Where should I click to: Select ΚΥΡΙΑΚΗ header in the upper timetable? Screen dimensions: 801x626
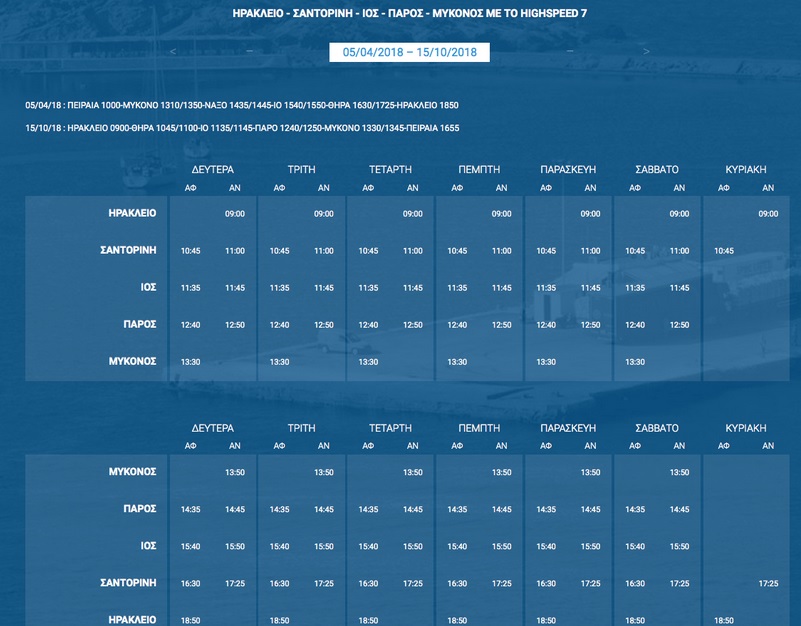click(x=746, y=170)
